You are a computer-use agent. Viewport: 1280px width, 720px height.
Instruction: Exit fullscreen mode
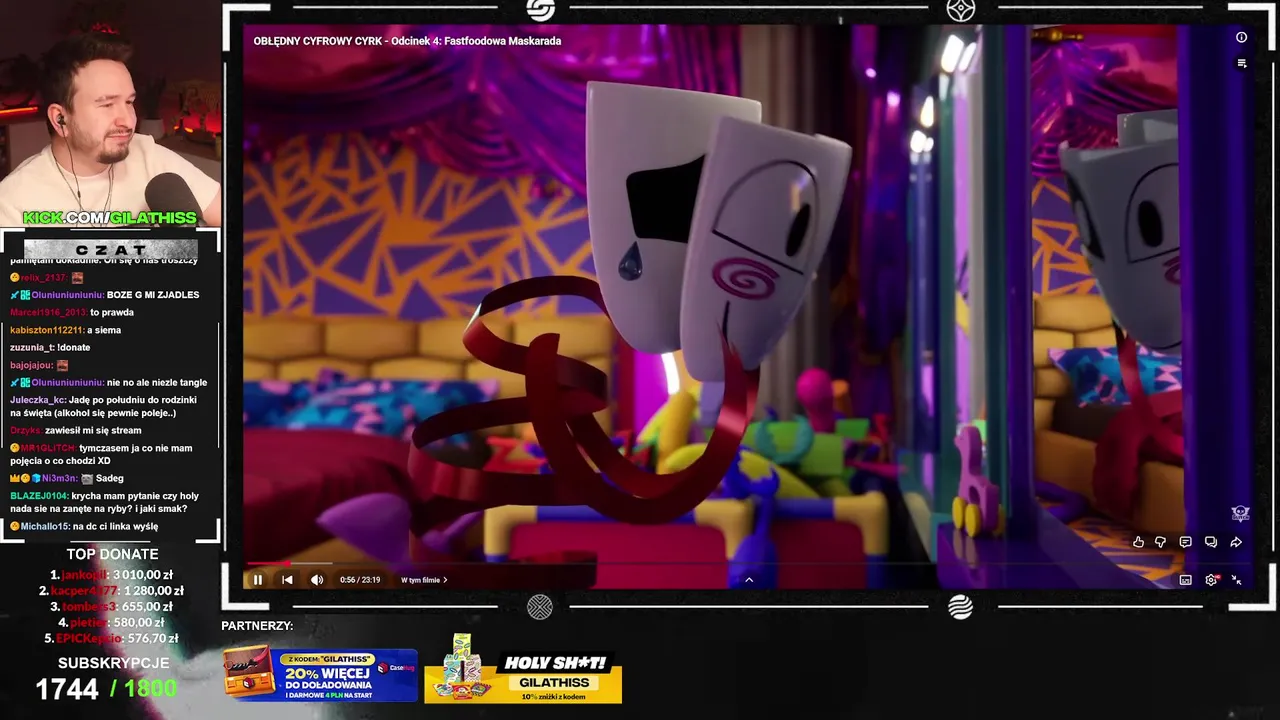click(1236, 580)
